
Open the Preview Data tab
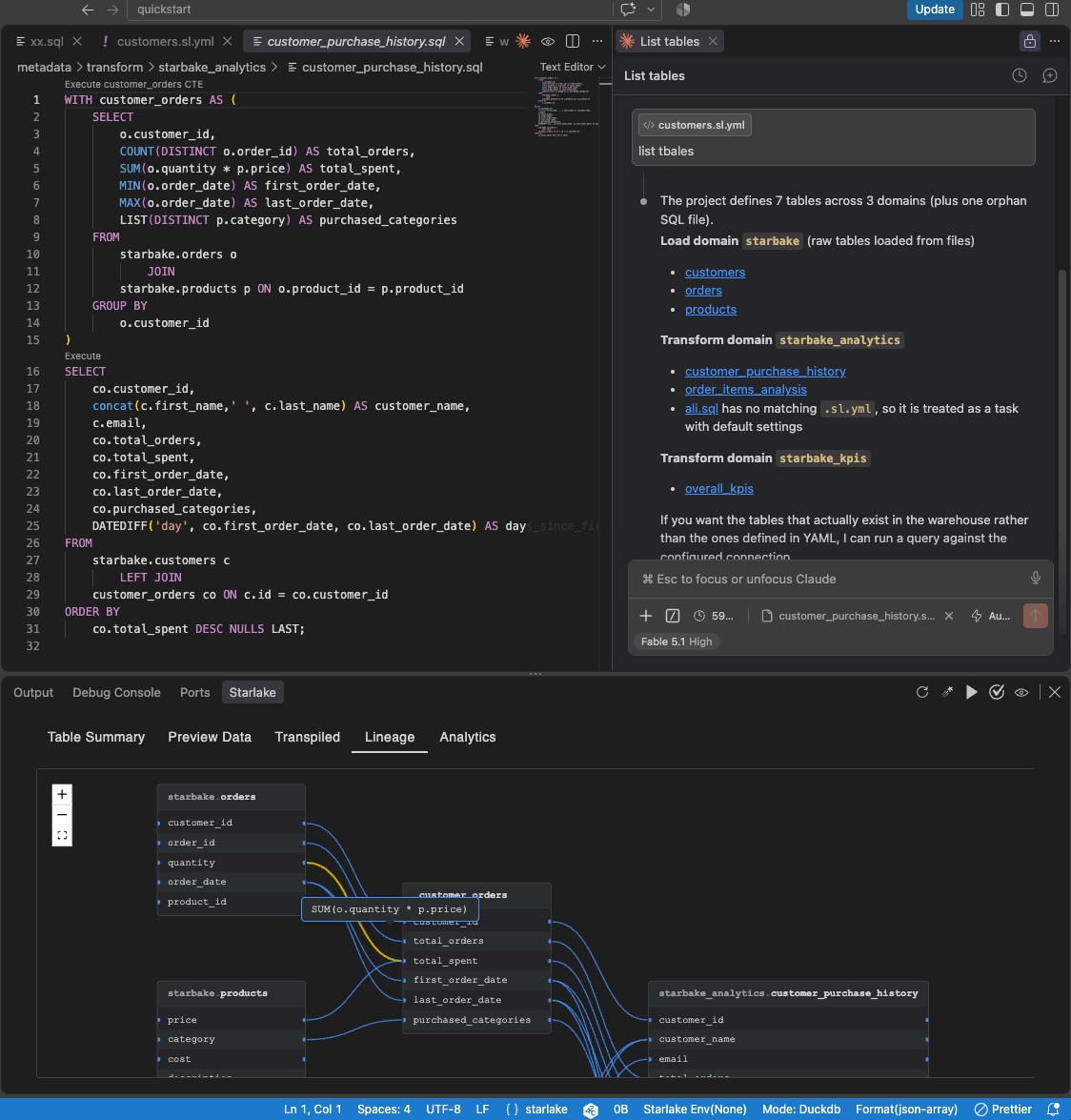click(210, 737)
